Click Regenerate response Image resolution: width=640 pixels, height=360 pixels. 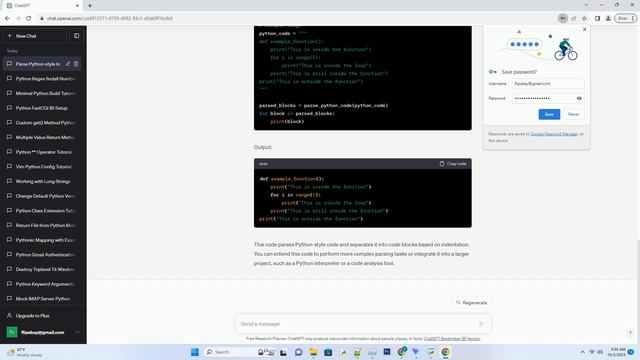[471, 303]
